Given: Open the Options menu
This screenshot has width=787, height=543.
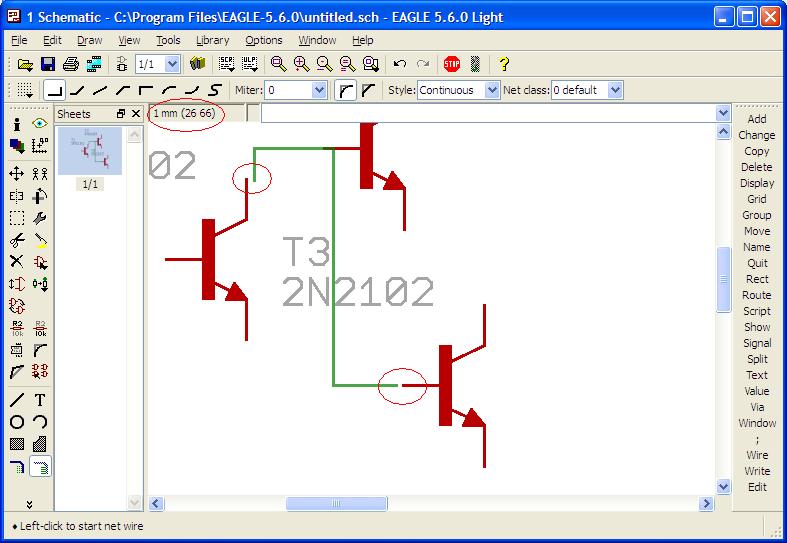Looking at the screenshot, I should click(264, 40).
